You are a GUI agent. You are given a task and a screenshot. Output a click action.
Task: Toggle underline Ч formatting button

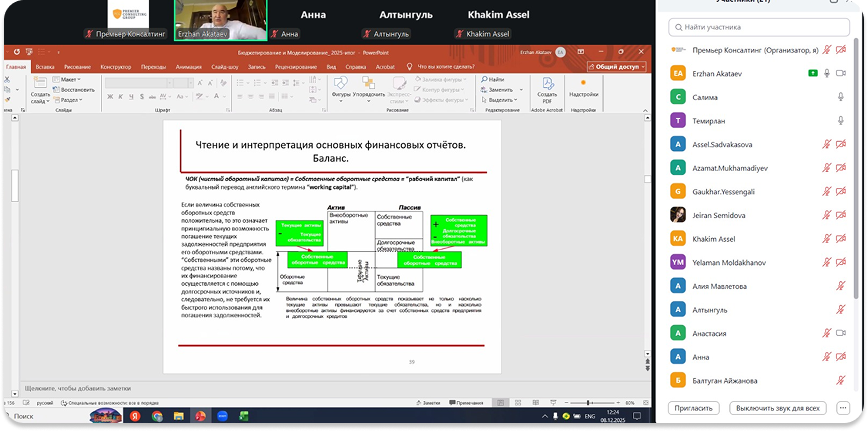132,96
